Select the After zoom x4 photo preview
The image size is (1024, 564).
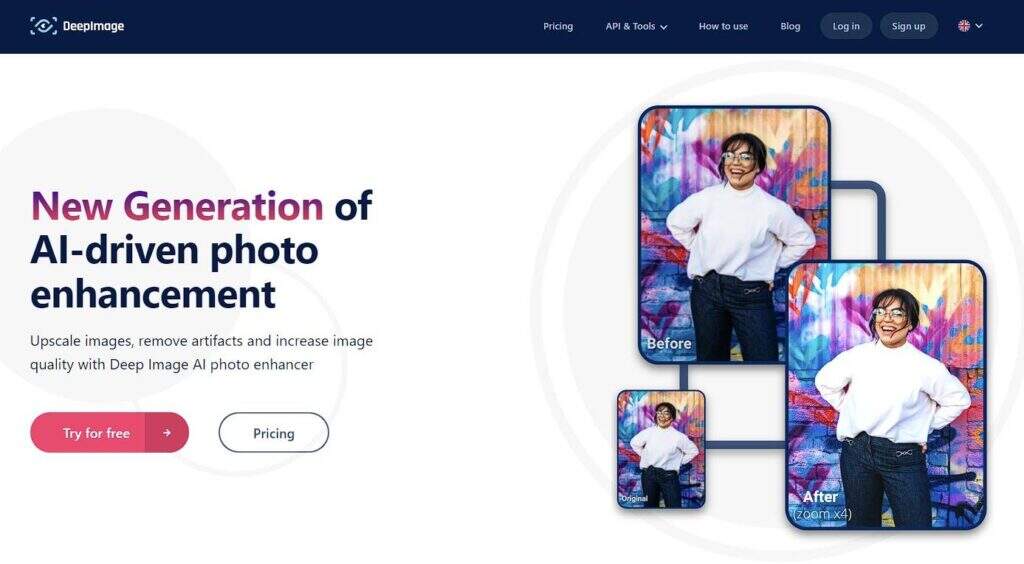coord(886,395)
